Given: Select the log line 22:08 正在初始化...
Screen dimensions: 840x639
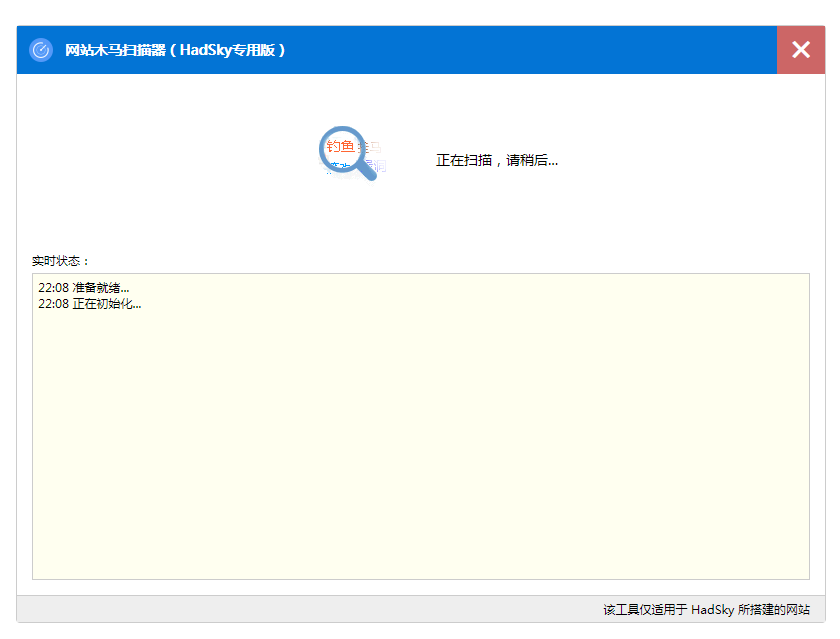Looking at the screenshot, I should (x=89, y=304).
